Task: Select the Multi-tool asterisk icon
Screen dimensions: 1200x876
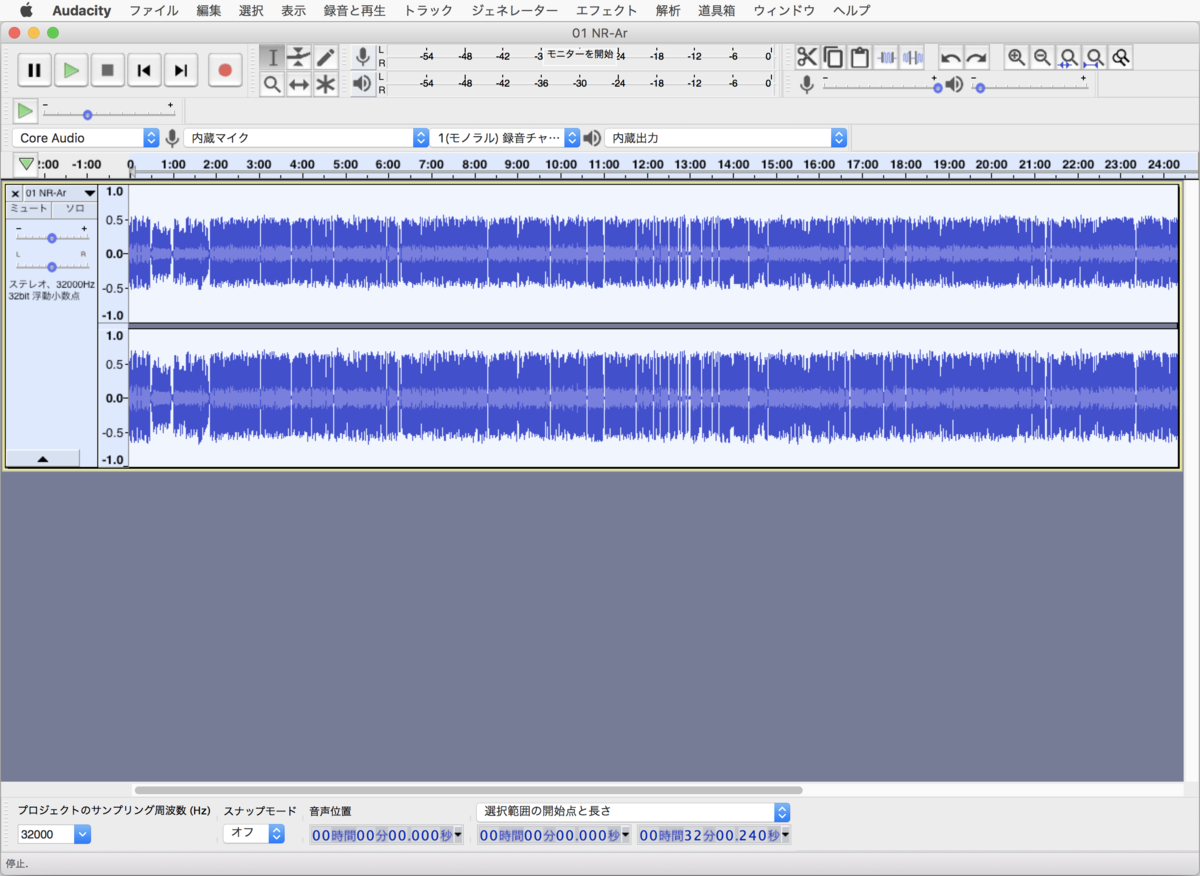Action: click(x=325, y=84)
